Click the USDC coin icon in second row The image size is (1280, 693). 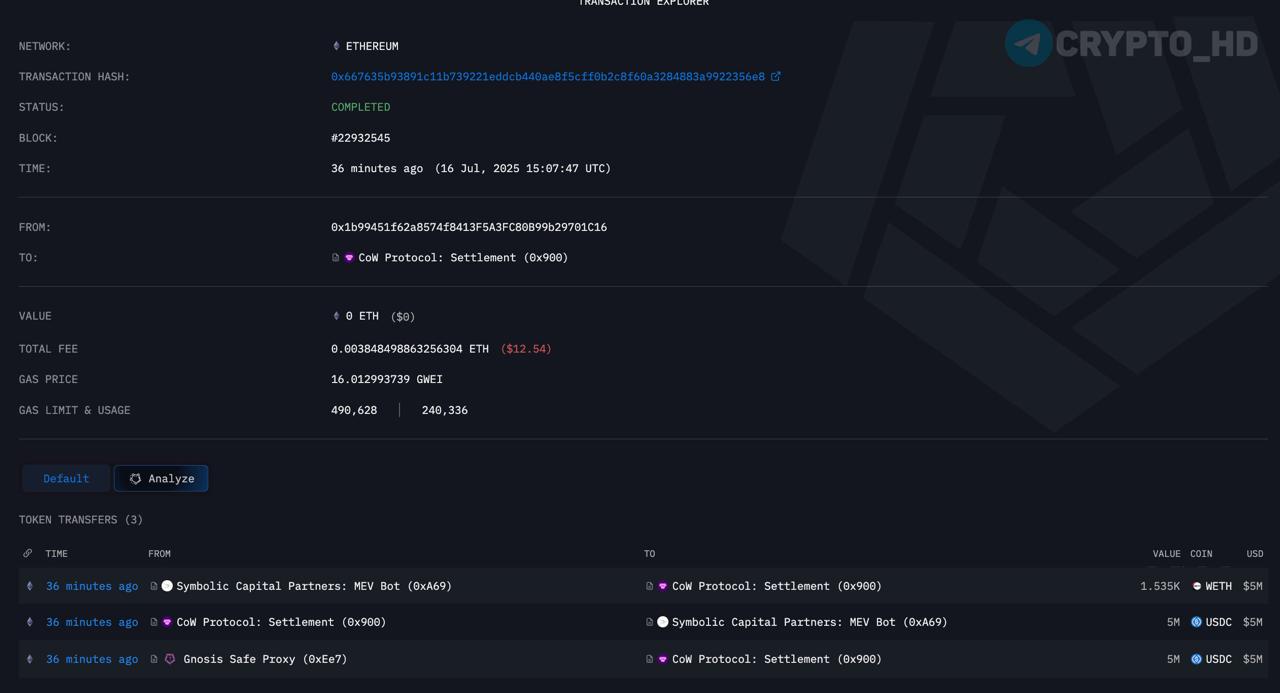tap(1196, 622)
